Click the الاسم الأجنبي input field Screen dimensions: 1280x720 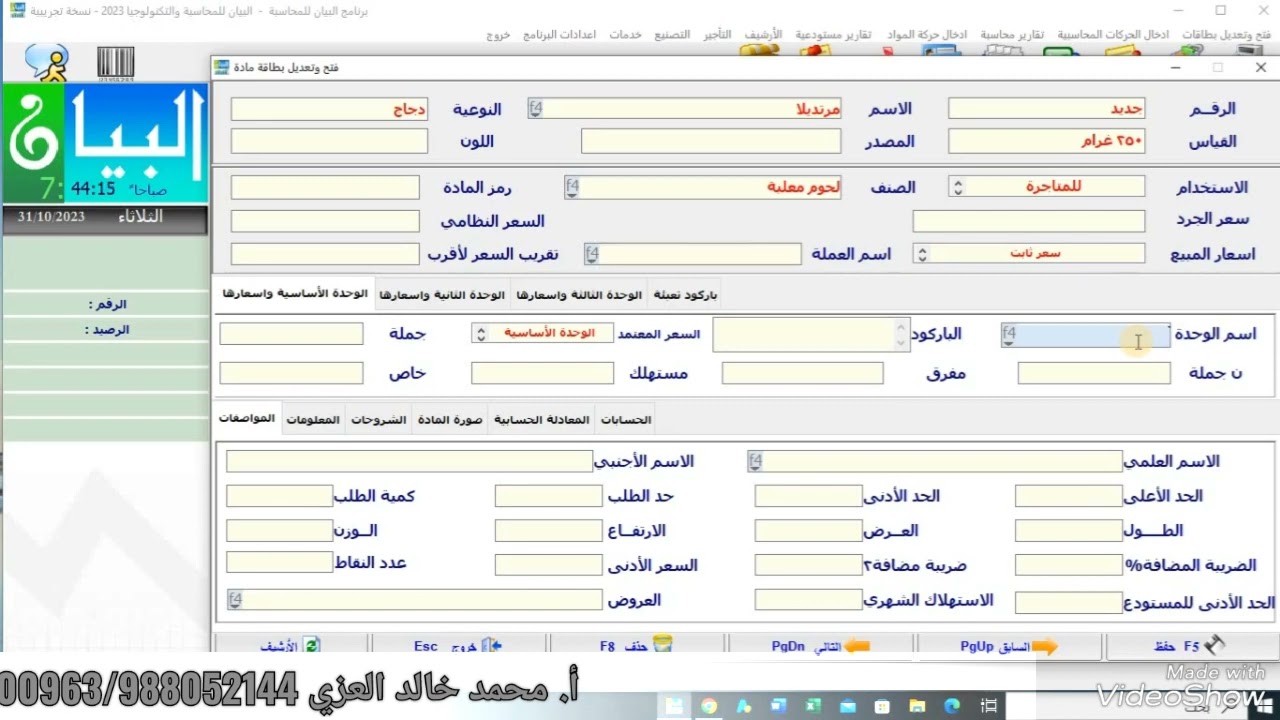(x=409, y=461)
